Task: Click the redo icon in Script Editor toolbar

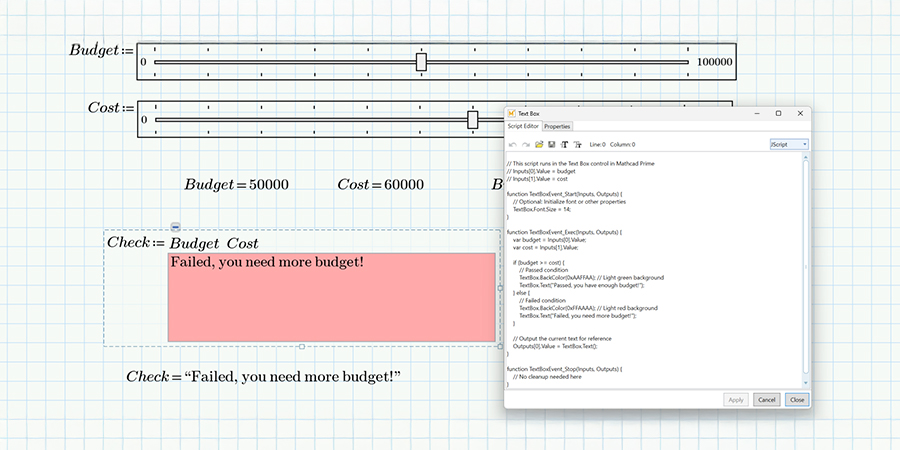Action: tap(526, 145)
